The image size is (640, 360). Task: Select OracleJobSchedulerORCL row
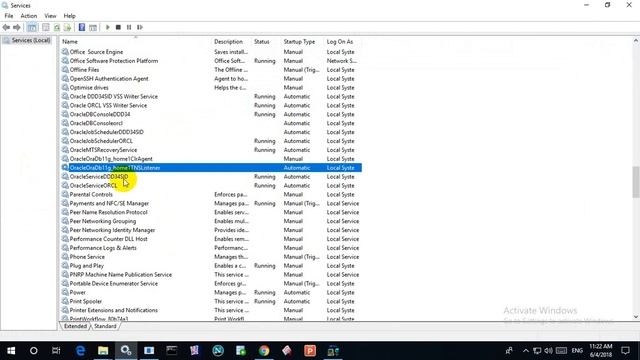[211, 141]
